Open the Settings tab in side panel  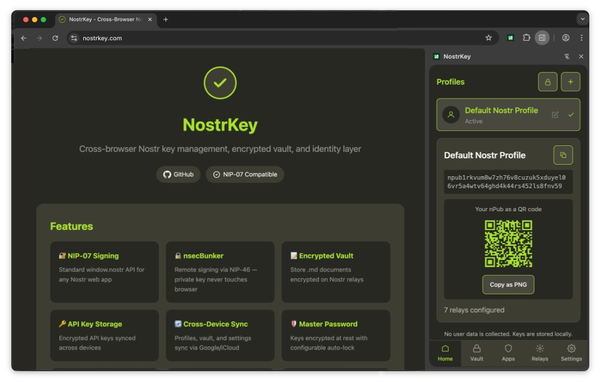pos(571,353)
